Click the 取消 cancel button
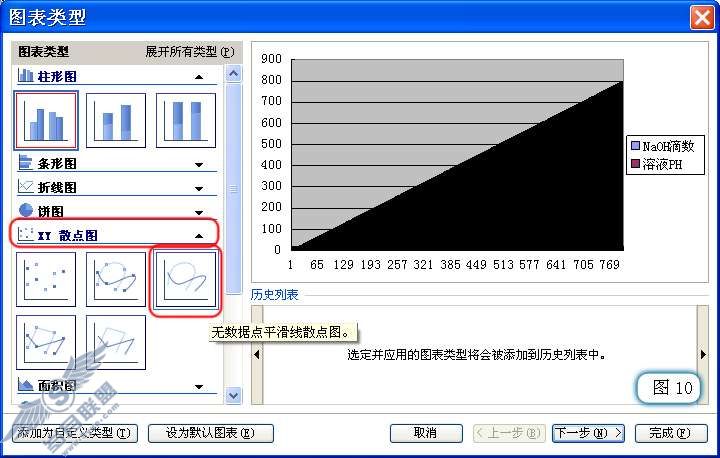Image resolution: width=720 pixels, height=458 pixels. point(426,433)
